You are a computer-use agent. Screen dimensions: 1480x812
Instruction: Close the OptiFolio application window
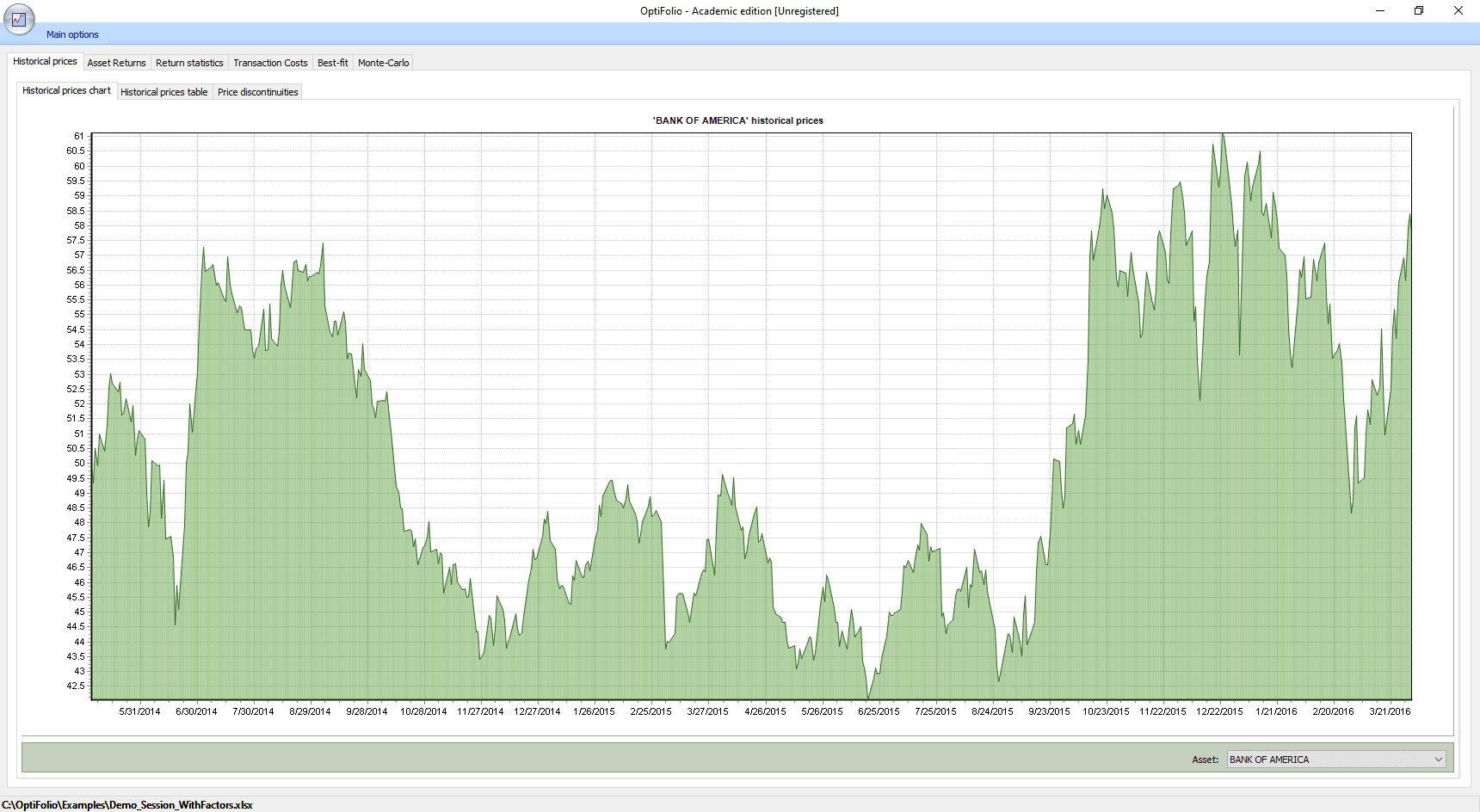[1458, 10]
